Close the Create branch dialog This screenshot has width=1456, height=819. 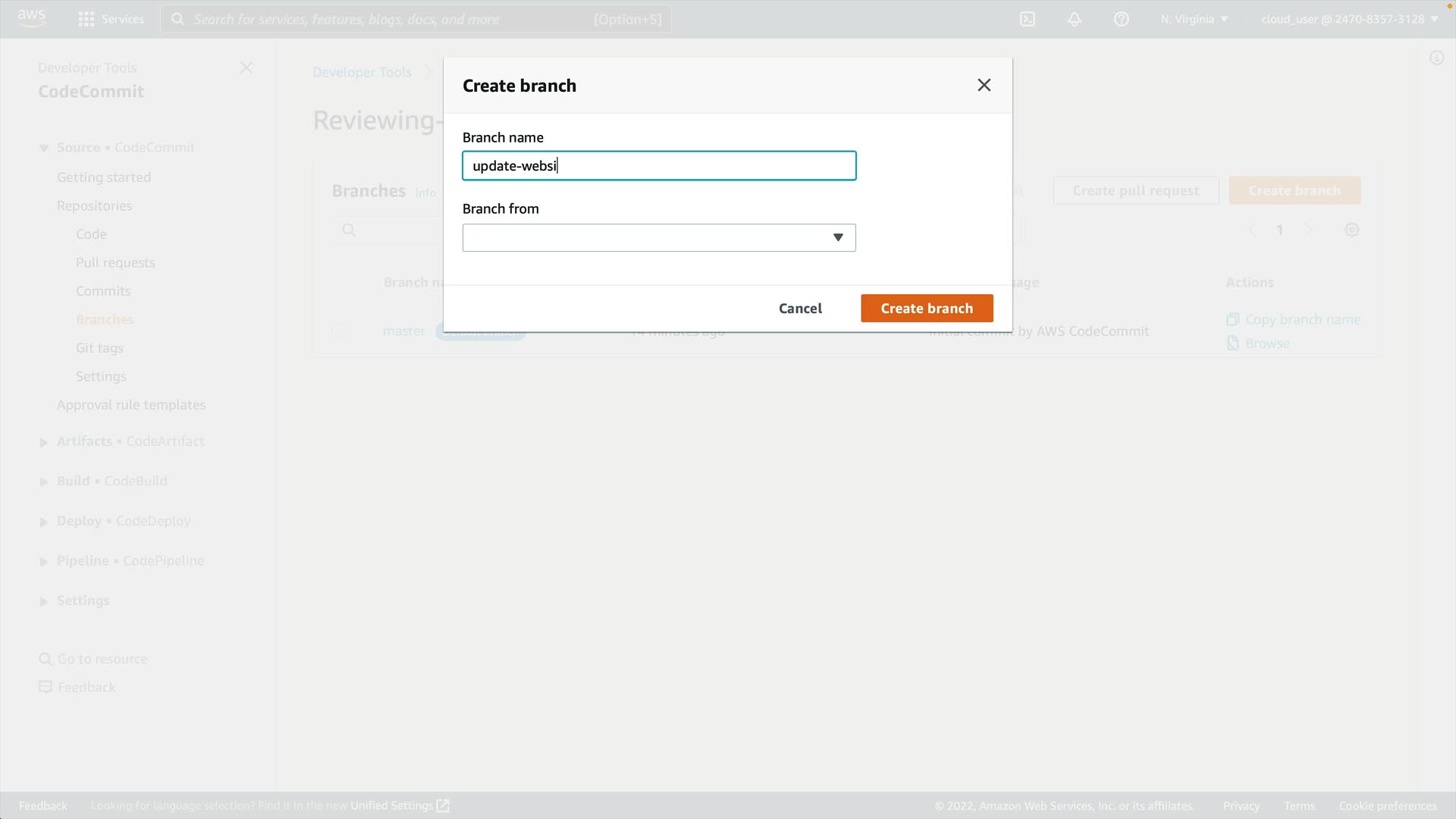(x=984, y=85)
